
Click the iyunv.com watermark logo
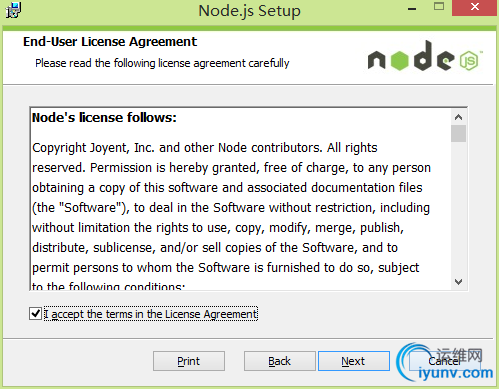click(x=445, y=363)
